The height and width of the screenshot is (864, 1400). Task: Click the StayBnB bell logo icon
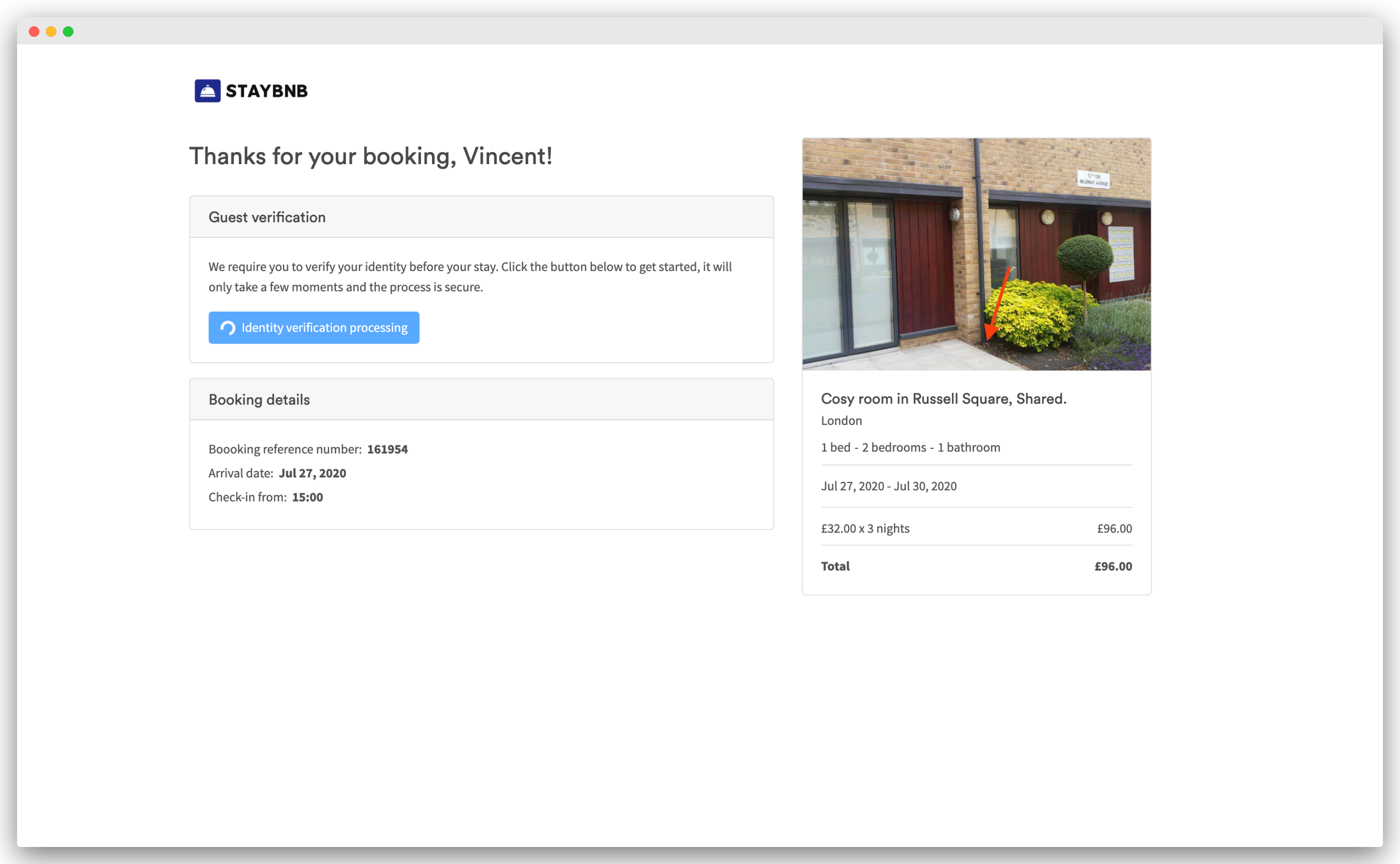207,91
